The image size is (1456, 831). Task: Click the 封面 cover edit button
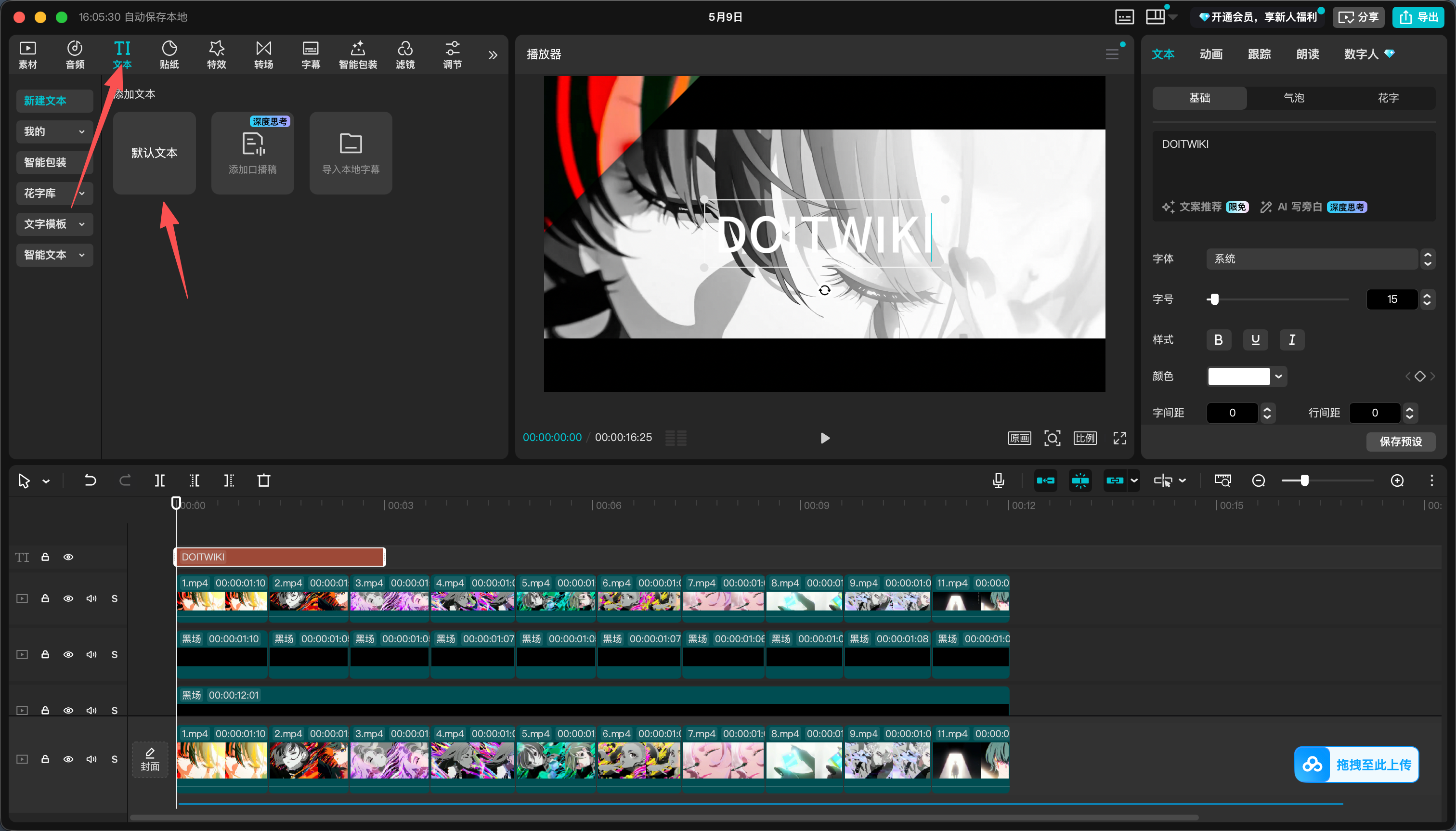[150, 759]
